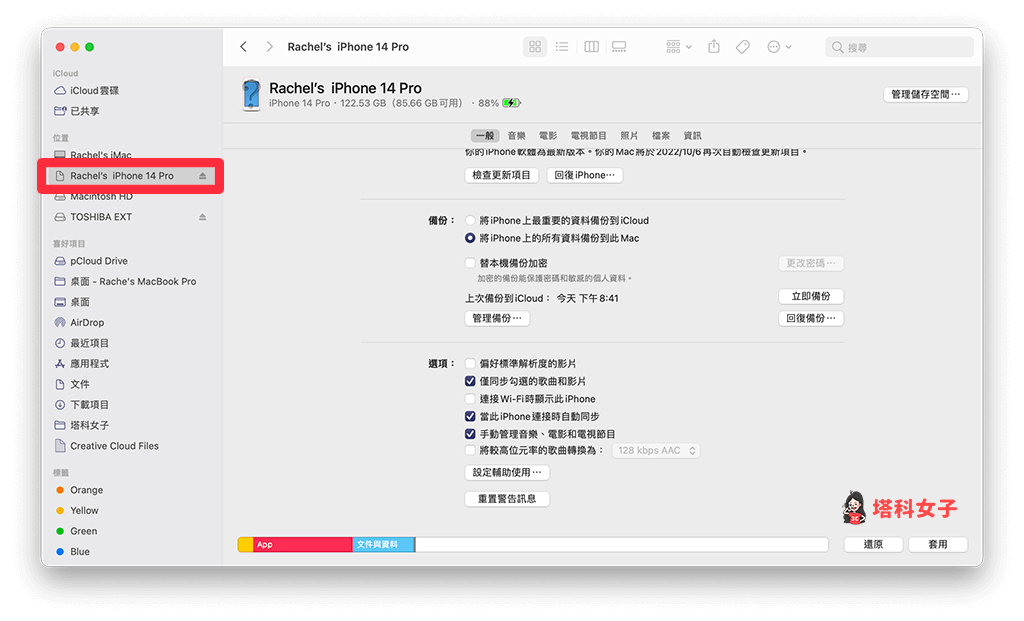Toggle 當此 iPhone 連接時自動同步 checkbox
The height and width of the screenshot is (621, 1024).
[470, 416]
